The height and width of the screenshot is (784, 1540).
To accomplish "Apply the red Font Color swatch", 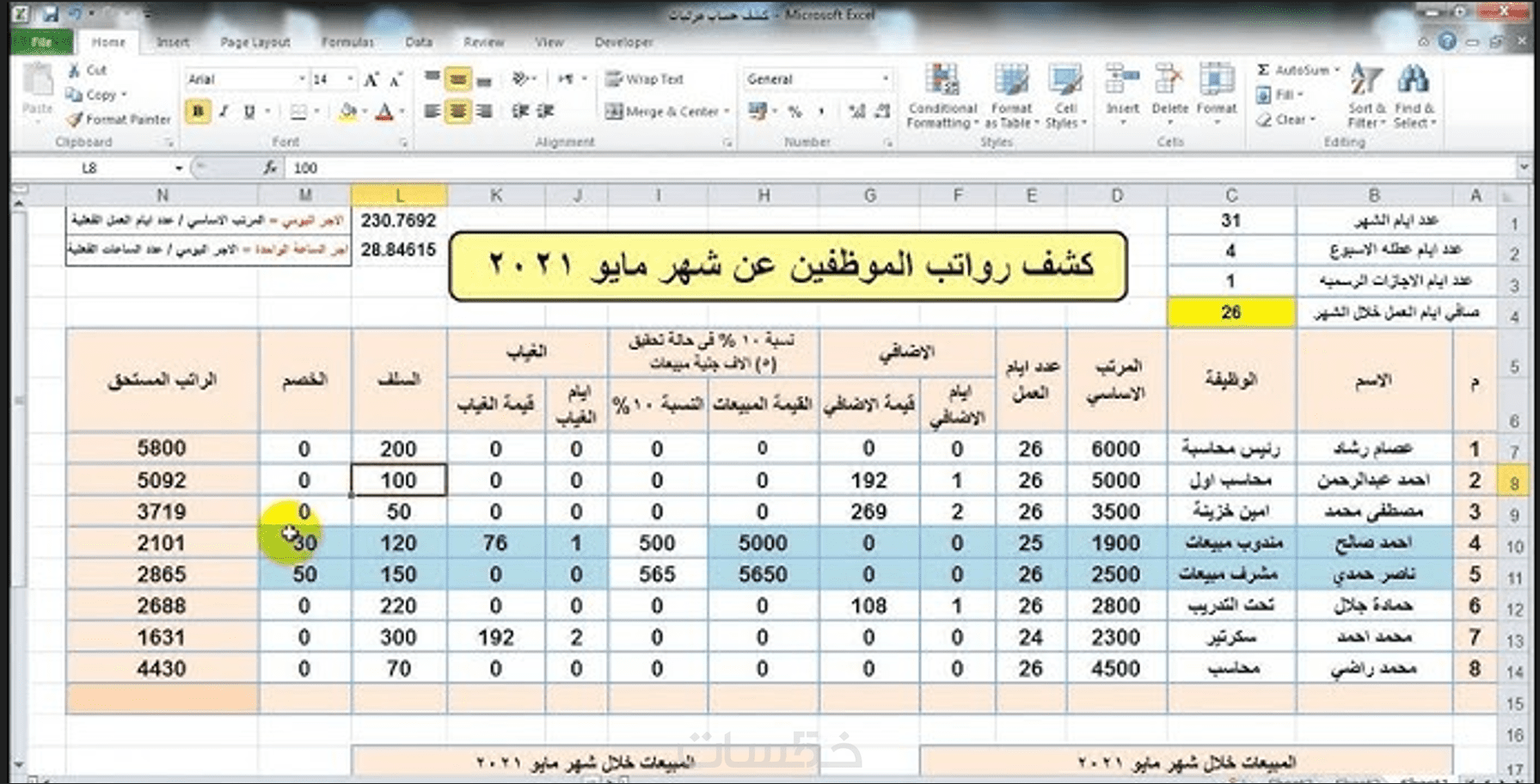I will coord(384,112).
